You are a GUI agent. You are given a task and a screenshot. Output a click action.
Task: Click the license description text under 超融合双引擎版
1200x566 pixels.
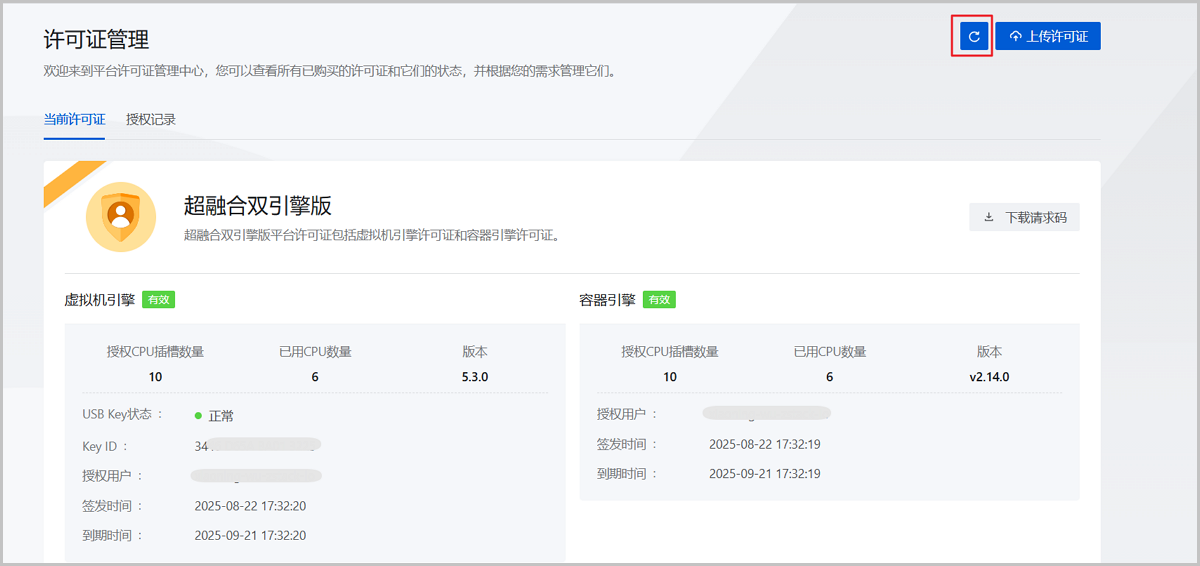click(372, 235)
